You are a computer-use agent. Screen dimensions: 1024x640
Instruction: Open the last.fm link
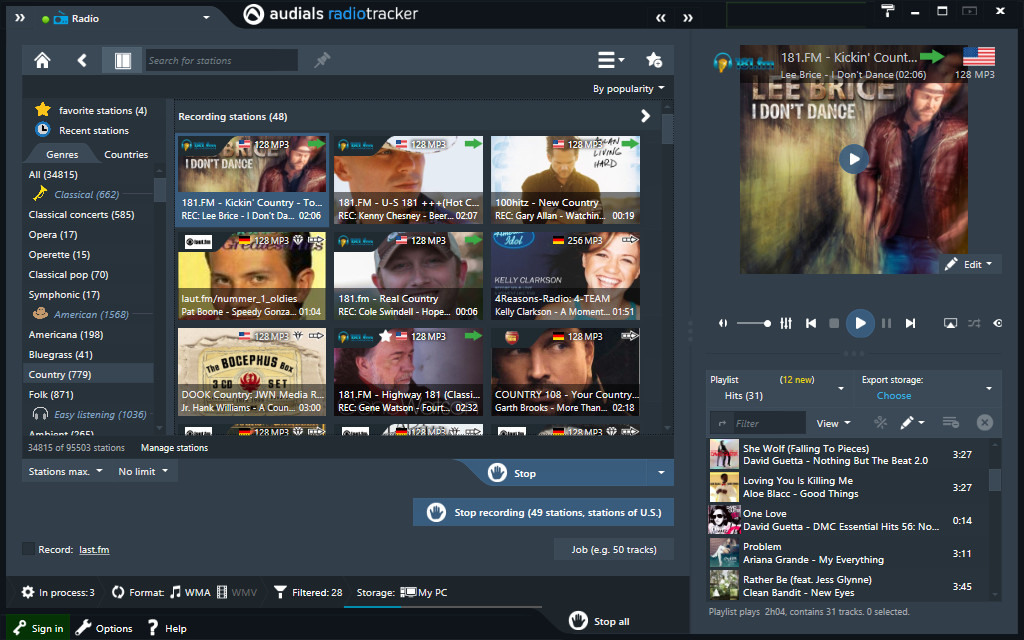coord(94,549)
